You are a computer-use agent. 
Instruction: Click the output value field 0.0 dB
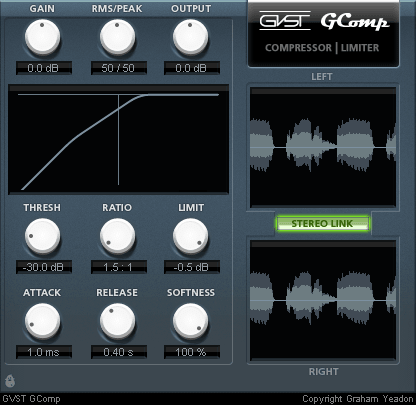point(192,68)
